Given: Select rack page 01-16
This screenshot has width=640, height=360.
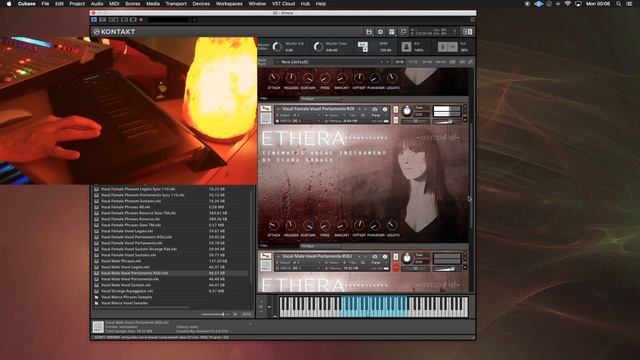Looking at the screenshot, I should [x=399, y=62].
